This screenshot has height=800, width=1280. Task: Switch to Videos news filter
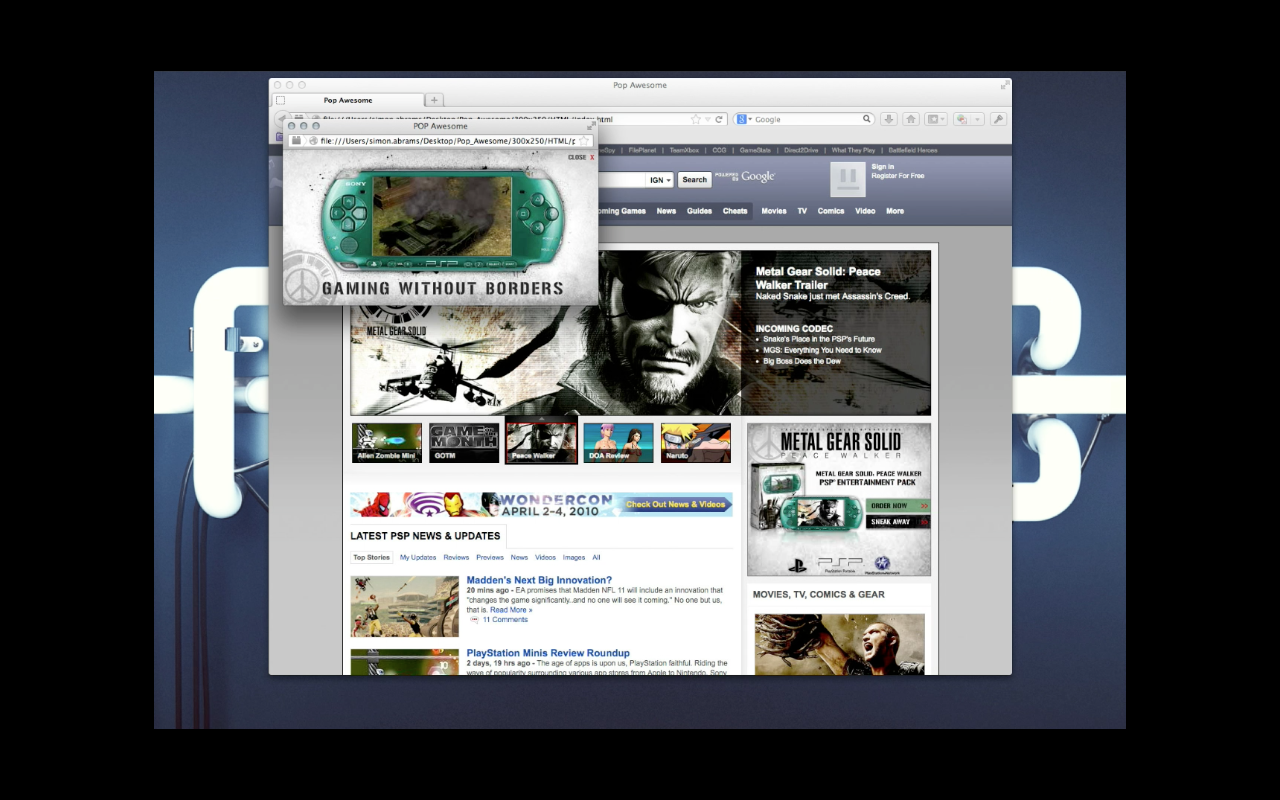(545, 557)
